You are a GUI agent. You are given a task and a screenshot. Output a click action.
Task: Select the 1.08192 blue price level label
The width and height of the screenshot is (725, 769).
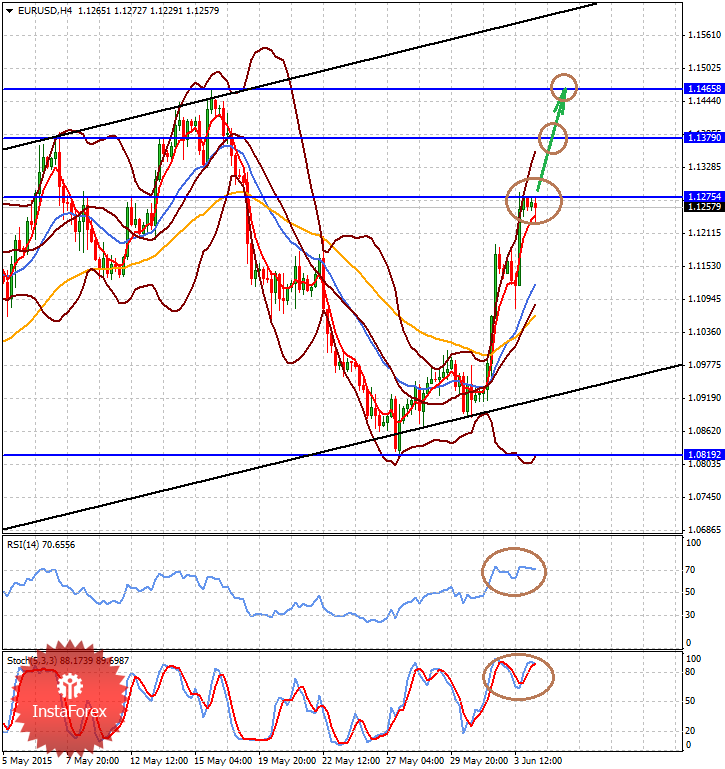704,455
